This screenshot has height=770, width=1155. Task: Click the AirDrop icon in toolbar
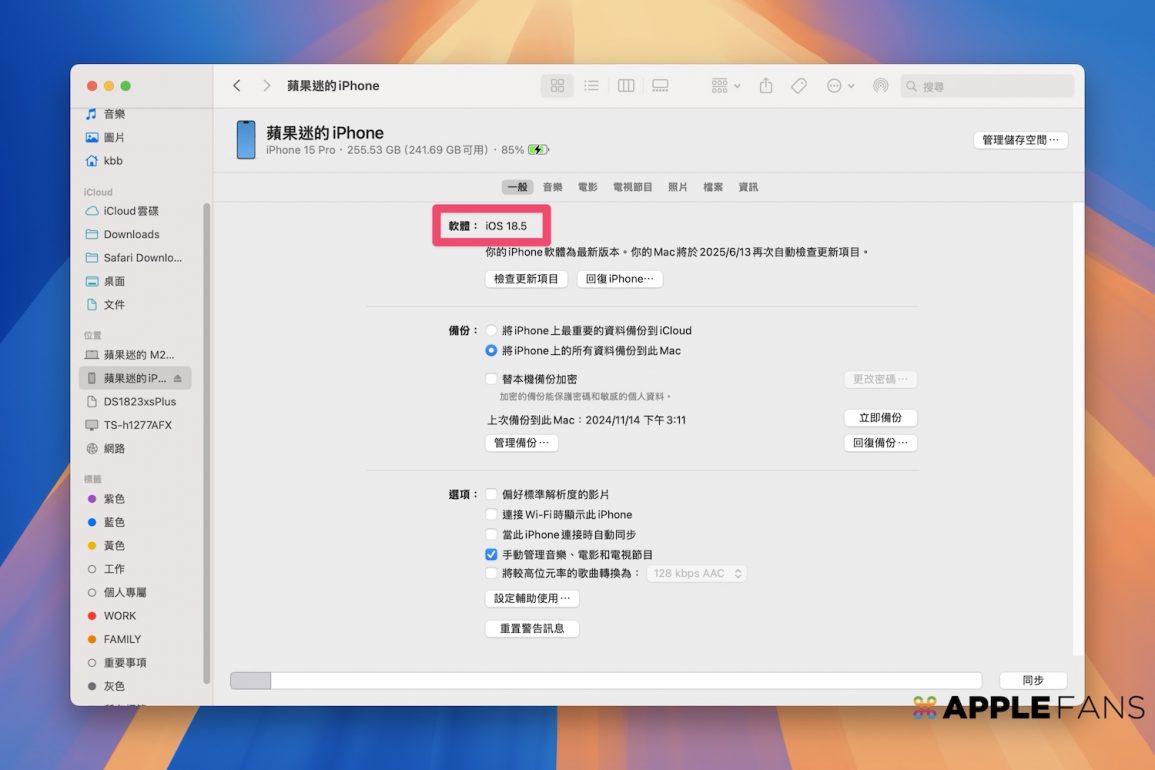[x=880, y=86]
